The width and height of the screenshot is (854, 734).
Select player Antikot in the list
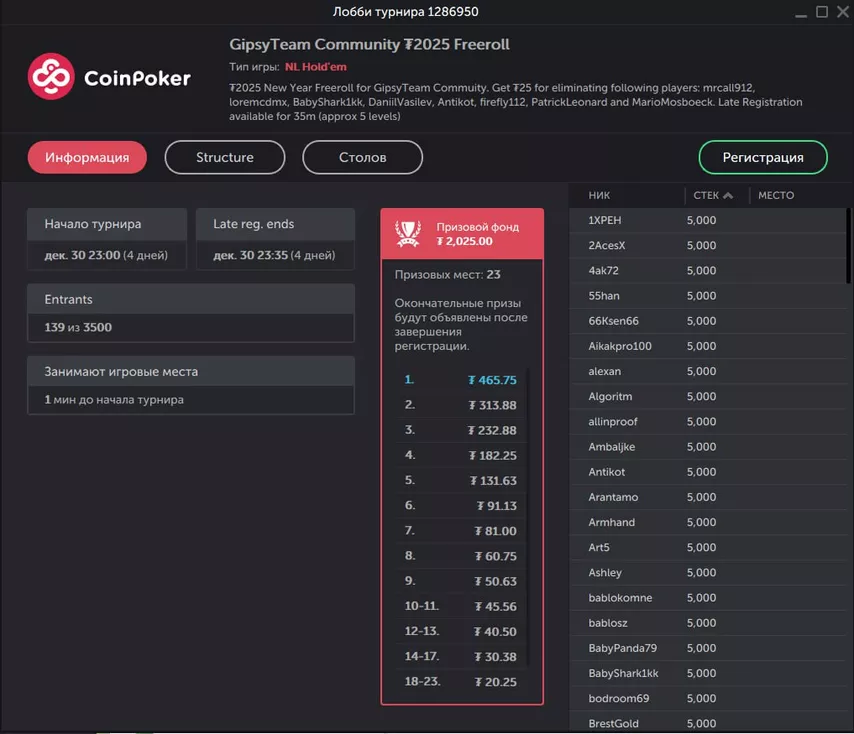coord(607,472)
